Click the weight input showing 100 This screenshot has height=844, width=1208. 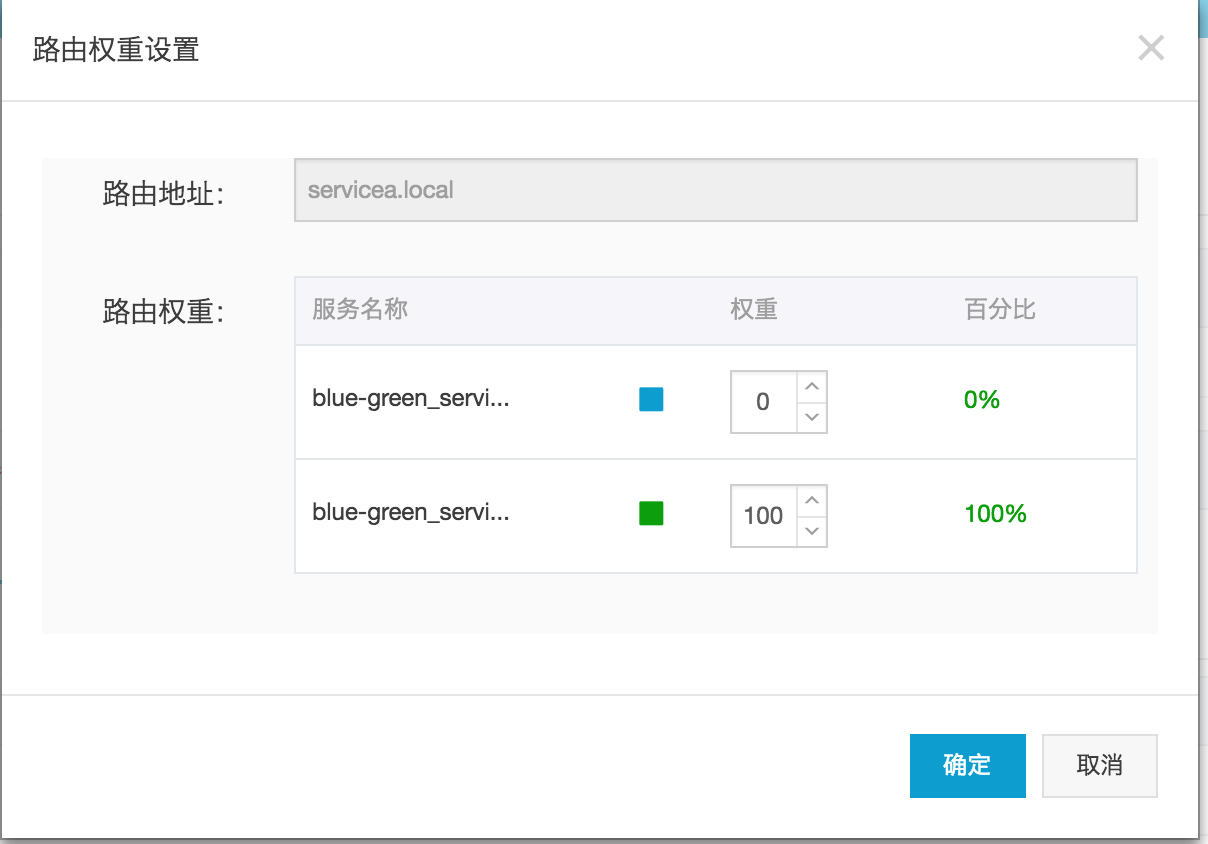coord(764,516)
